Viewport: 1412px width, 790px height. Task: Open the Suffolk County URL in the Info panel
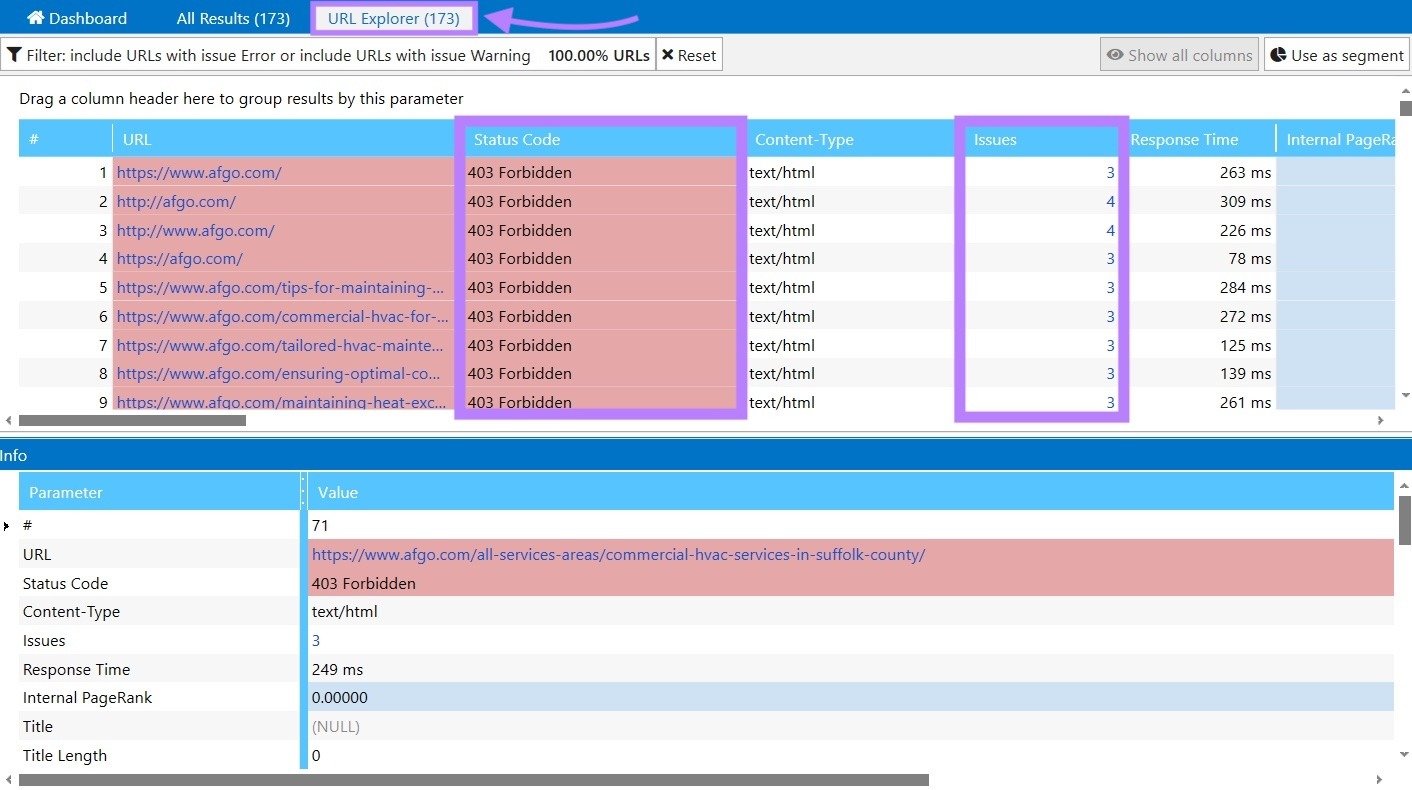[616, 554]
